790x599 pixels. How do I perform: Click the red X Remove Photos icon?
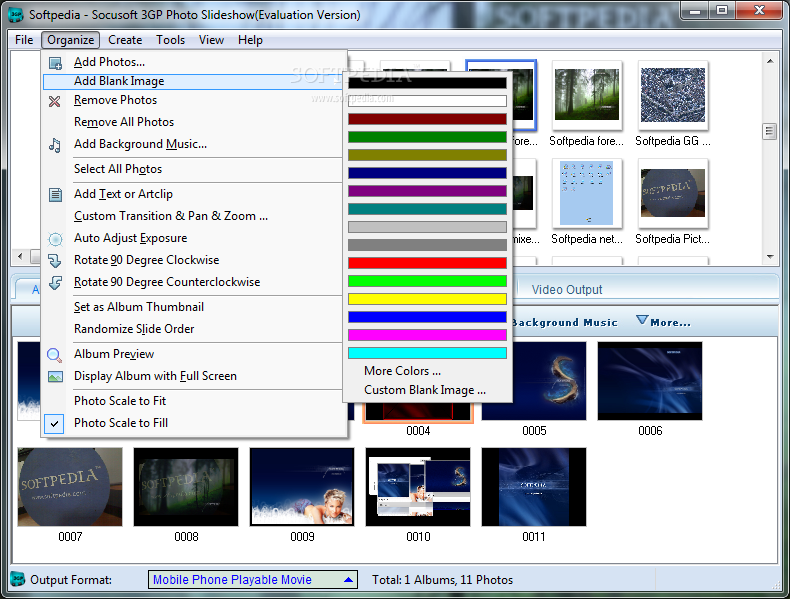(54, 101)
